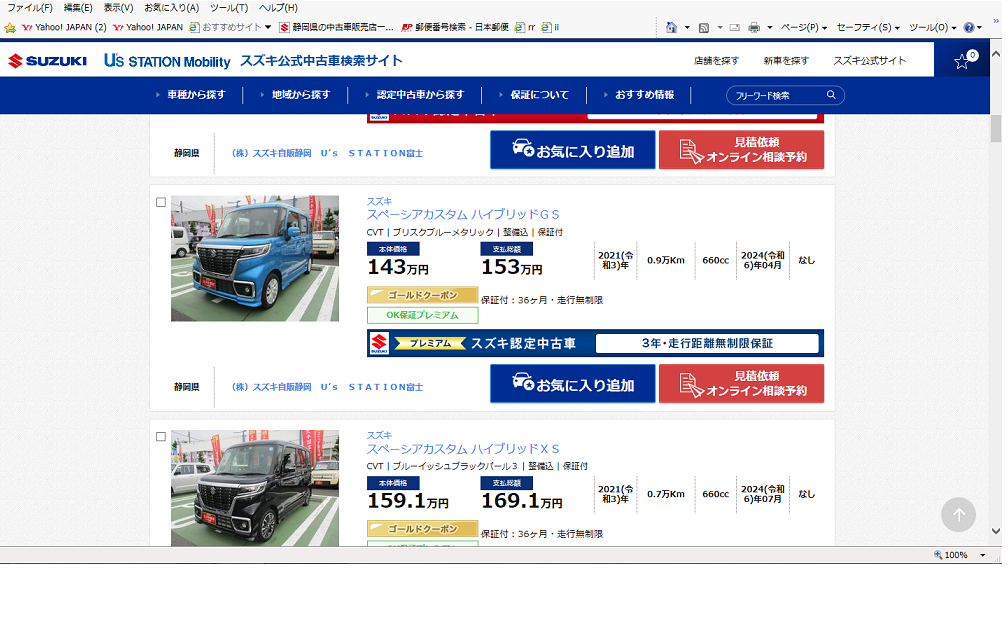Open dealer link in GS listing footer
Image resolution: width=1008 pixels, height=630 pixels.
(x=327, y=387)
